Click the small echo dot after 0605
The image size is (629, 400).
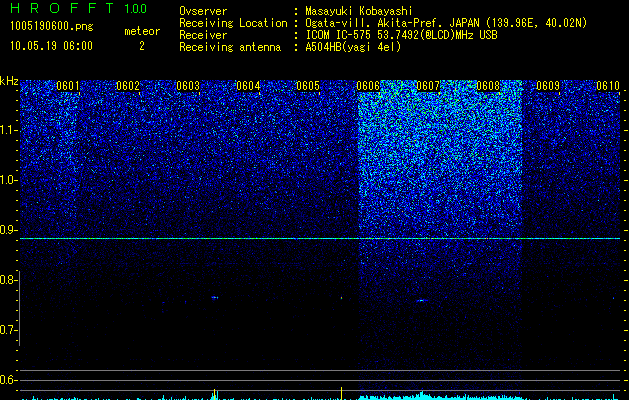pyautogui.click(x=341, y=298)
